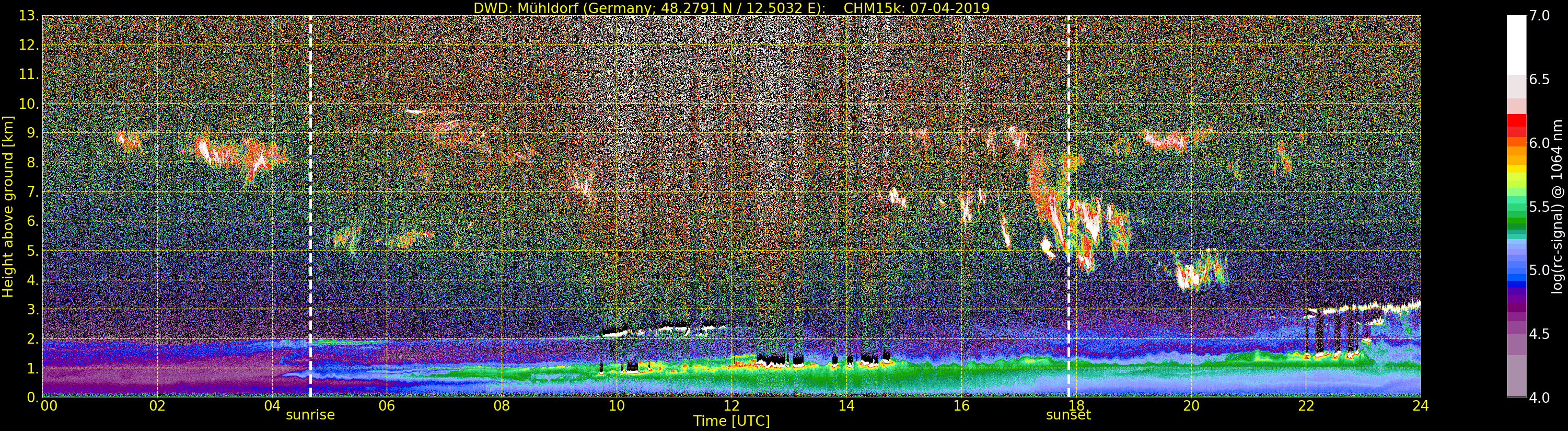Click height axis tick '5.'
Screen dimensions: 1568x431
click(x=33, y=251)
